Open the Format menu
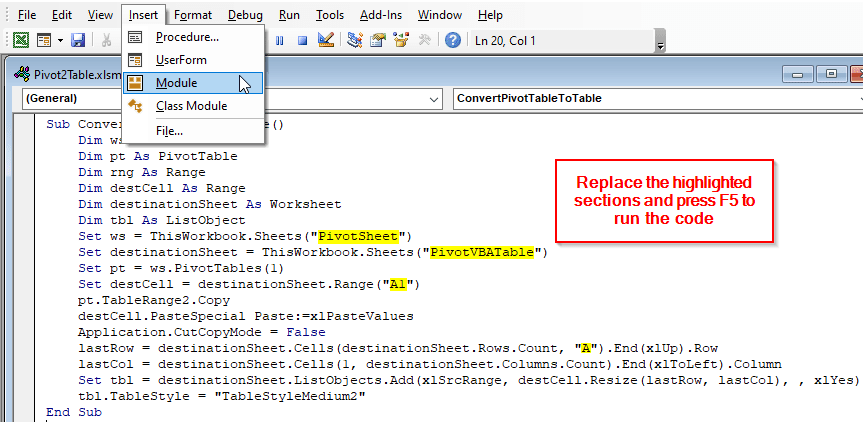 point(193,15)
